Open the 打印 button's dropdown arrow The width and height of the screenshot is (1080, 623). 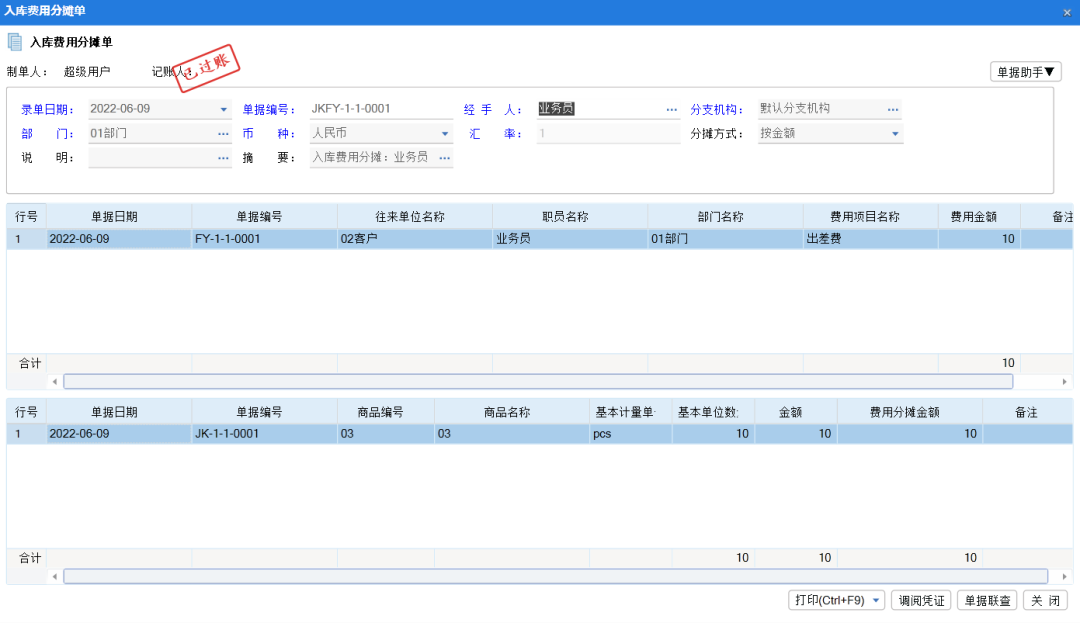tap(876, 600)
